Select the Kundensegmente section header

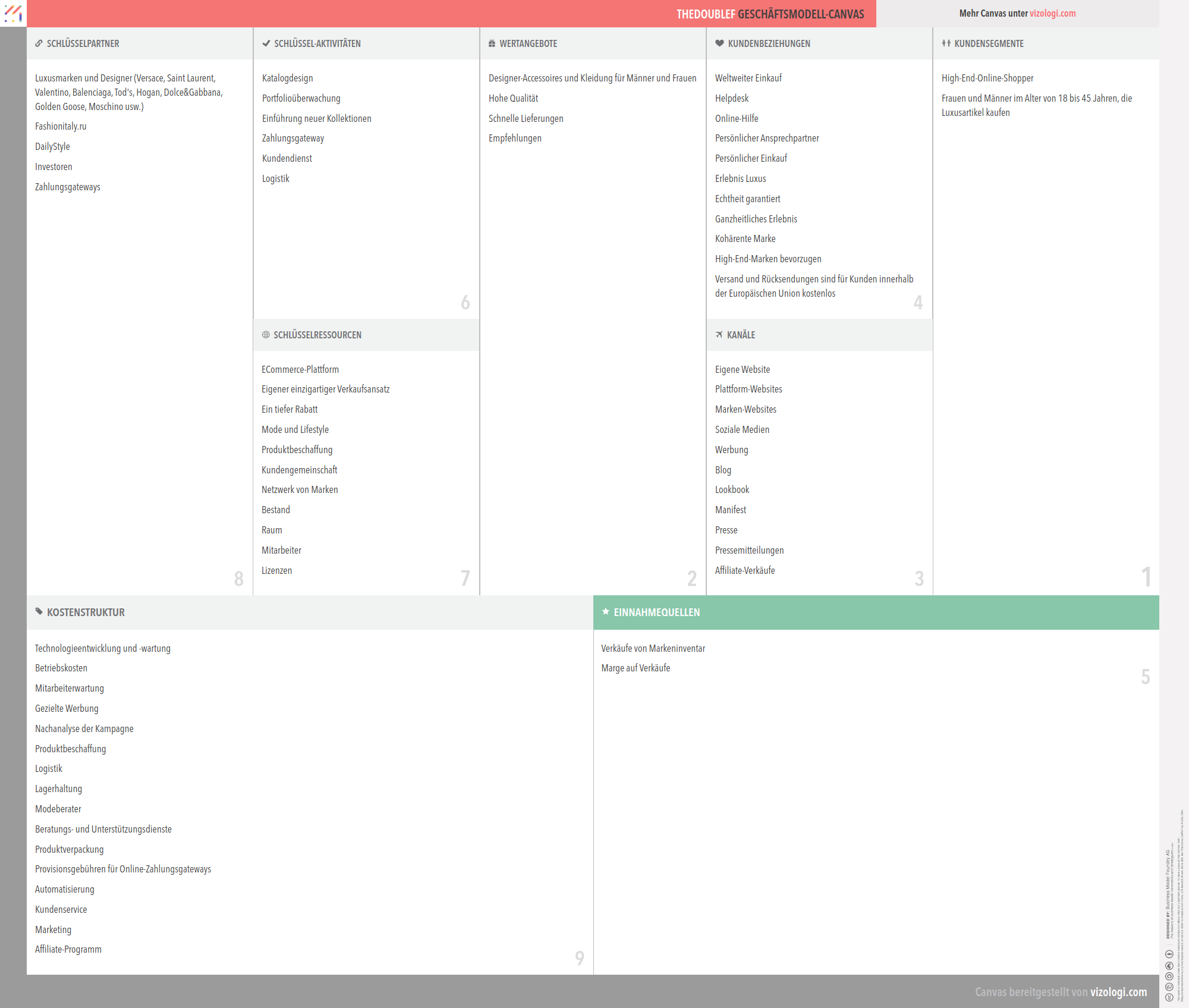click(989, 43)
